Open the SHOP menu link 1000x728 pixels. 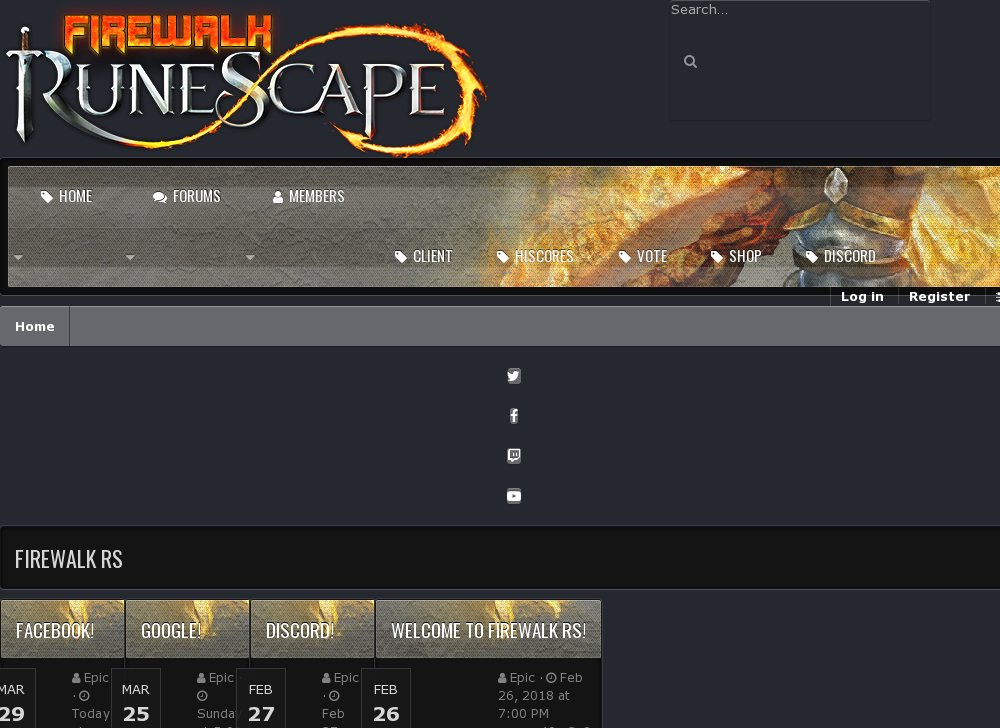pyautogui.click(x=736, y=256)
